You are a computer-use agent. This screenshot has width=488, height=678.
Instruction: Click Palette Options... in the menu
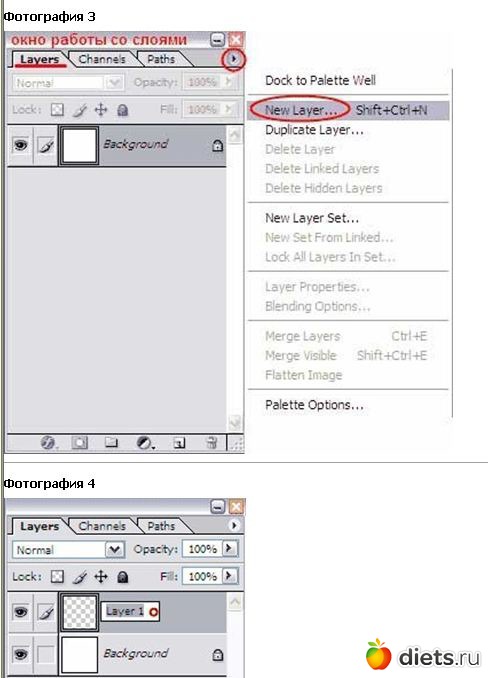coord(314,405)
